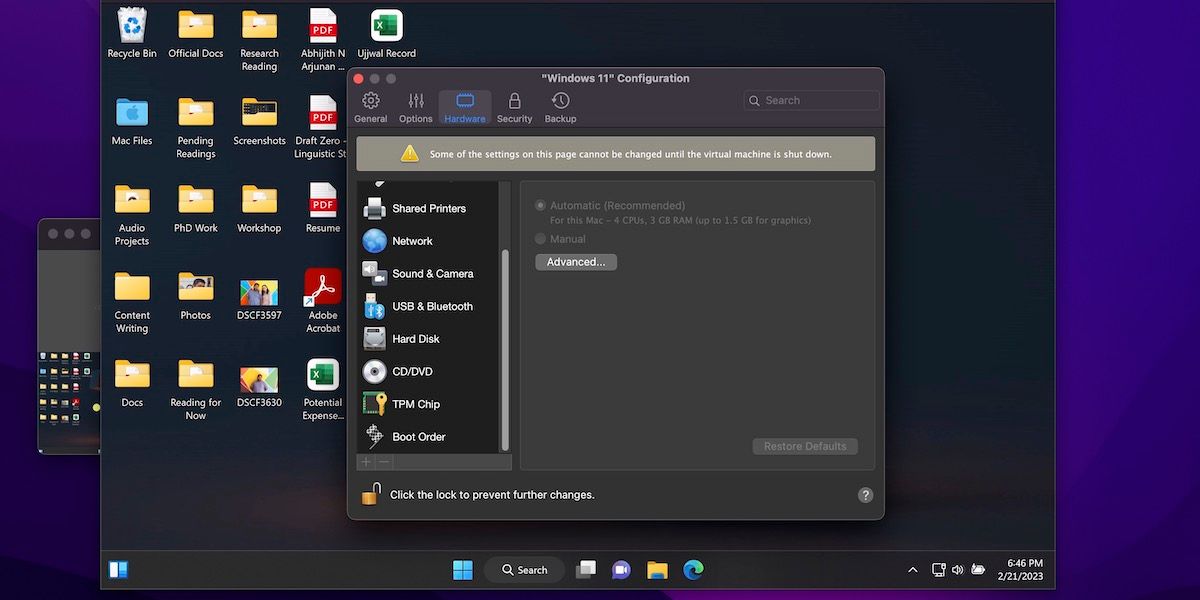Click the hardware list scrollbar

click(x=505, y=350)
